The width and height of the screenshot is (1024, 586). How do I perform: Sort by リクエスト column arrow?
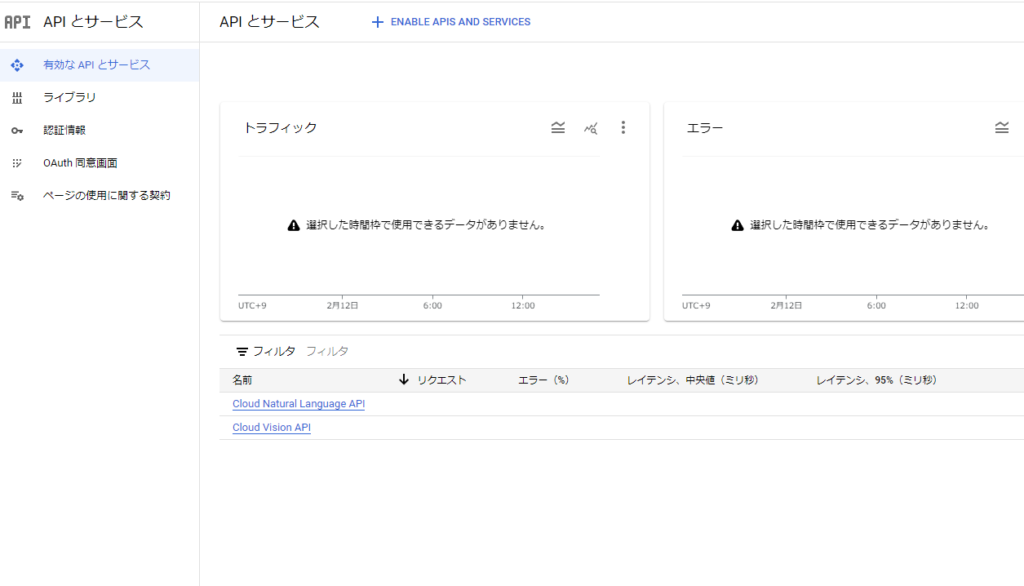pyautogui.click(x=404, y=380)
